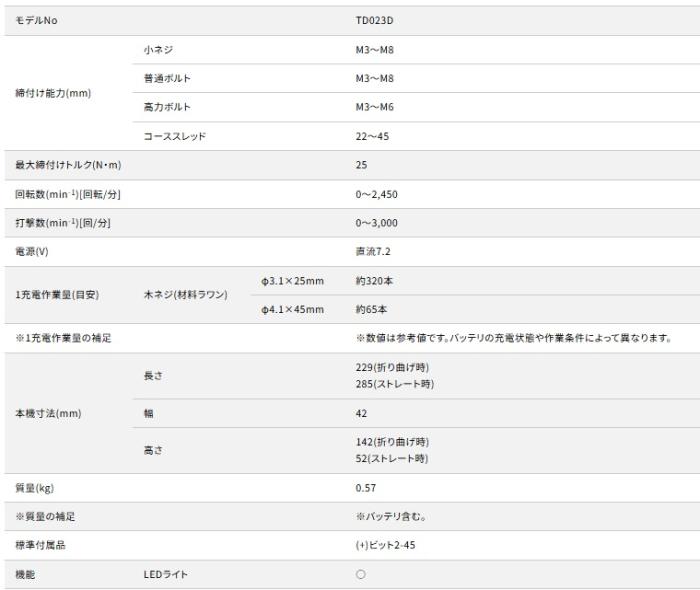Viewport: 700px width, 590px height.
Task: Click the 285(ストレート時) value
Action: (395, 384)
